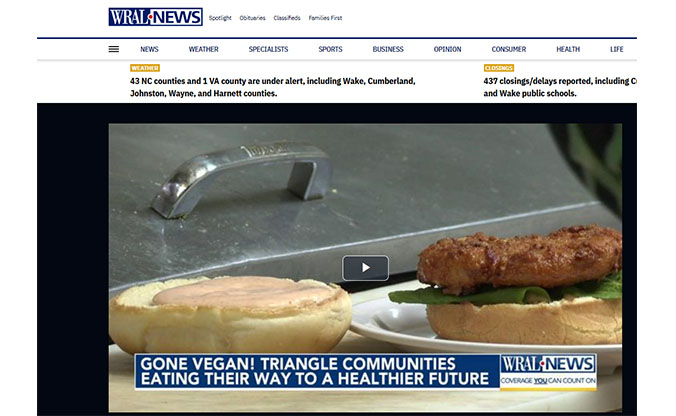Open the hamburger menu icon
Screen dimensions: 676x416
[113, 49]
